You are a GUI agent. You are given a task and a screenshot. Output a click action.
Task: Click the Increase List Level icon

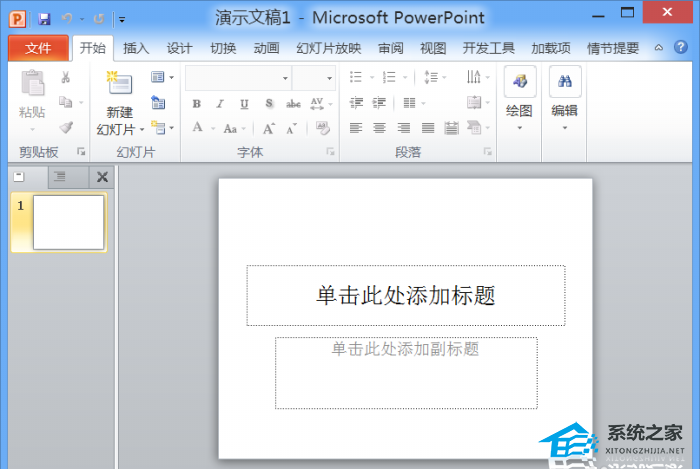coord(379,103)
